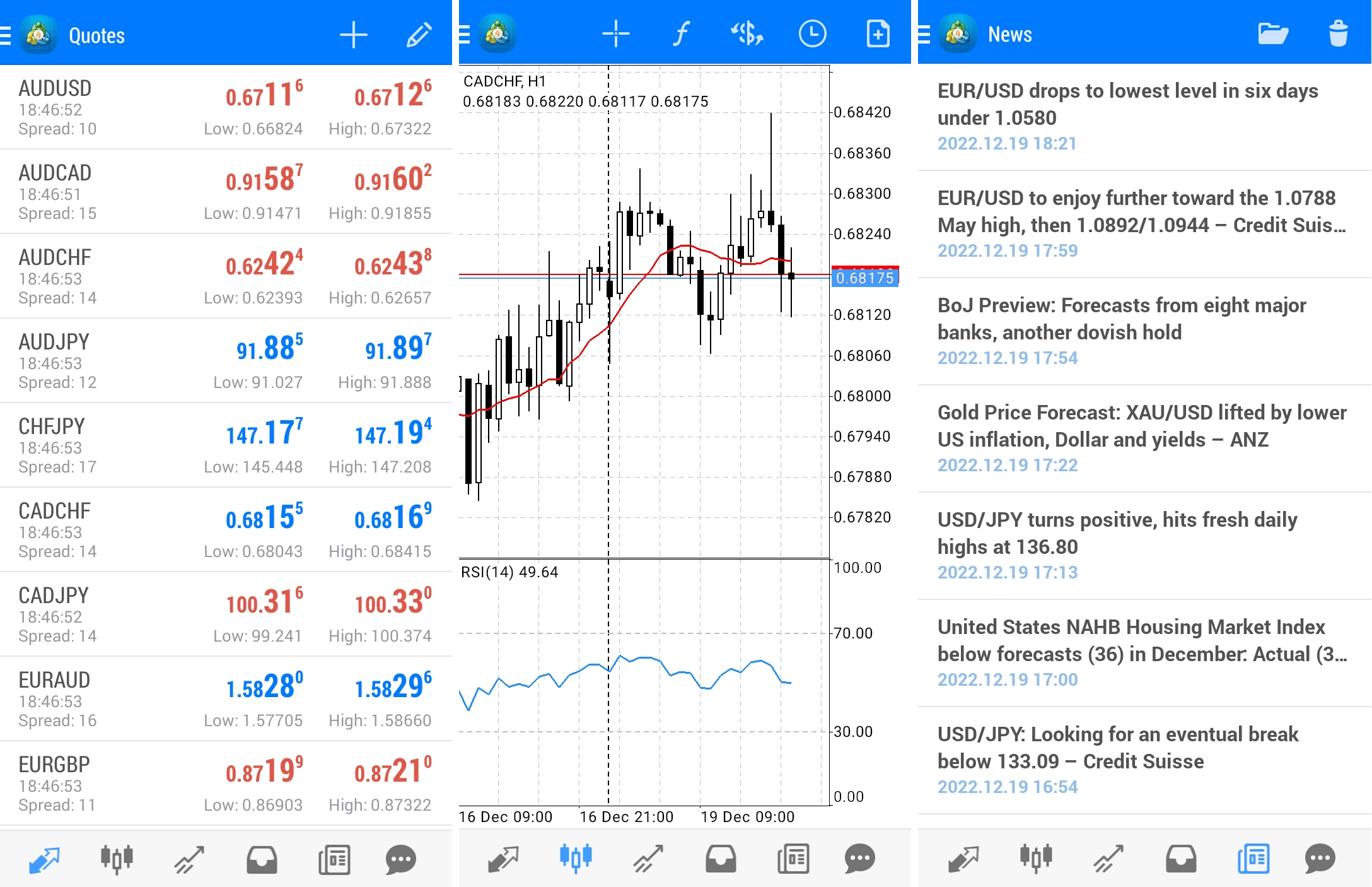
Task: Read 'USD/JPY turns positive' article
Action: coord(1144,546)
